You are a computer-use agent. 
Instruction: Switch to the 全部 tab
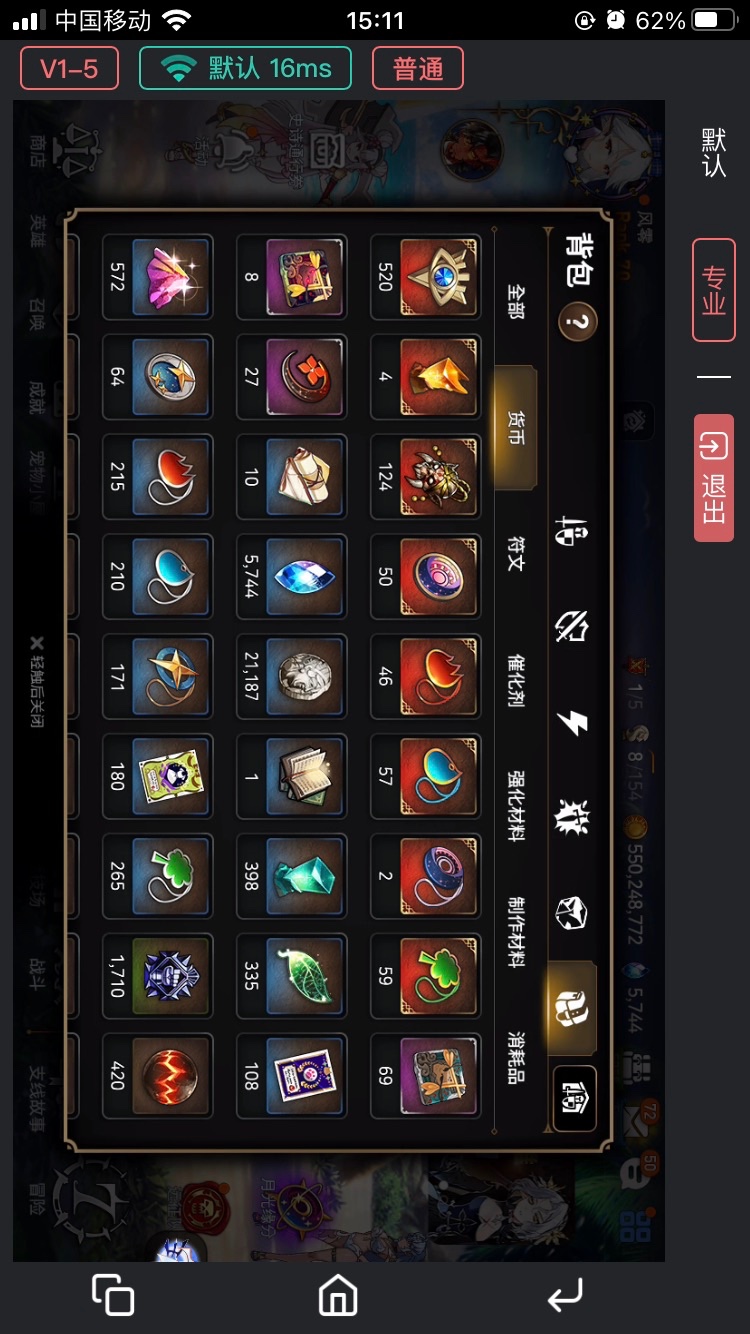[x=515, y=300]
